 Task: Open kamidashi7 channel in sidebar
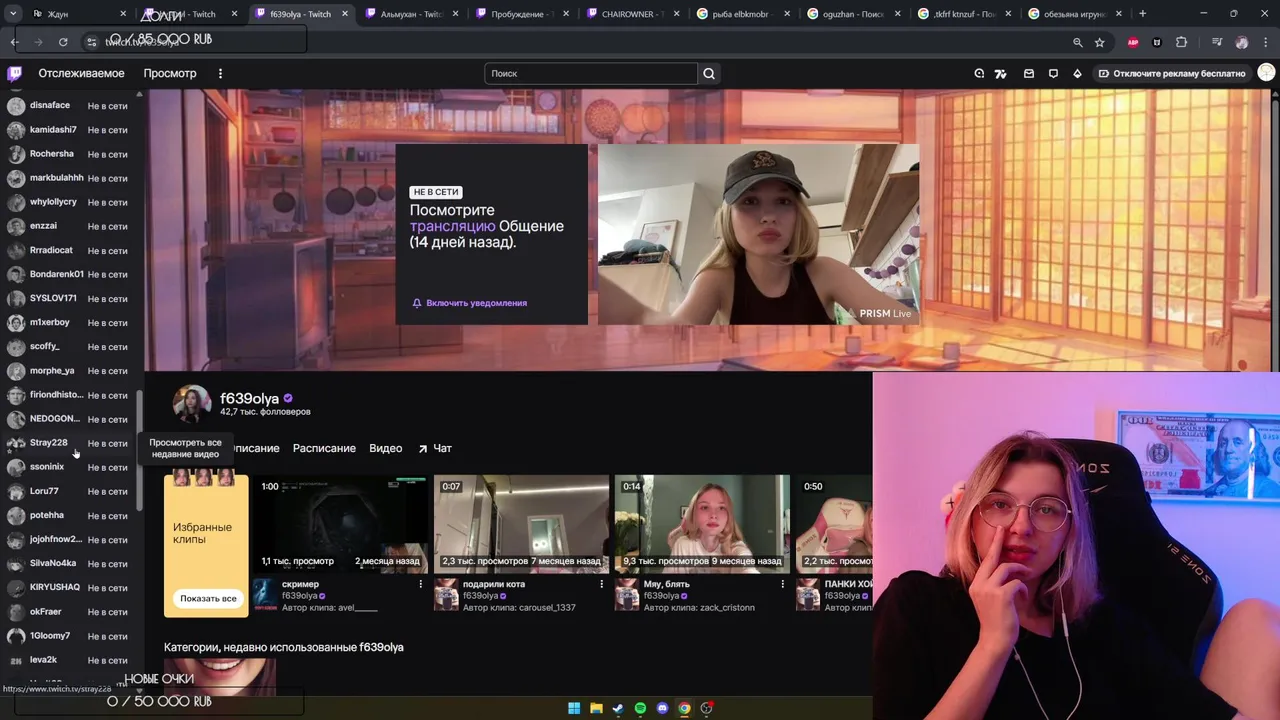pos(68,130)
